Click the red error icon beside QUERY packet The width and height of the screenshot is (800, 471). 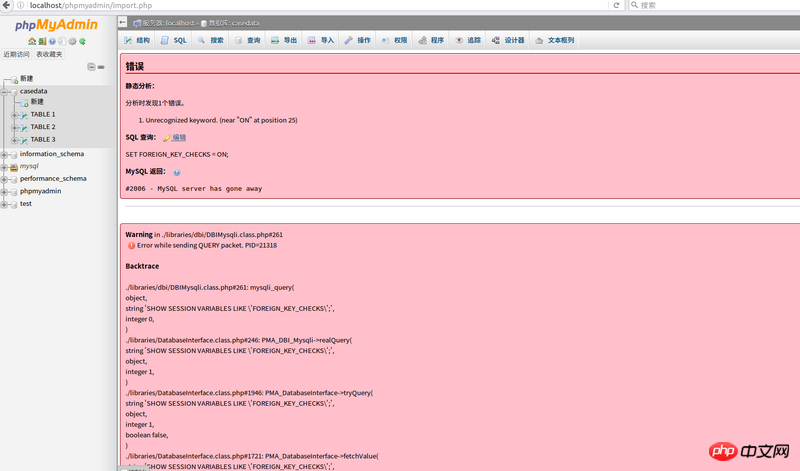[131, 245]
